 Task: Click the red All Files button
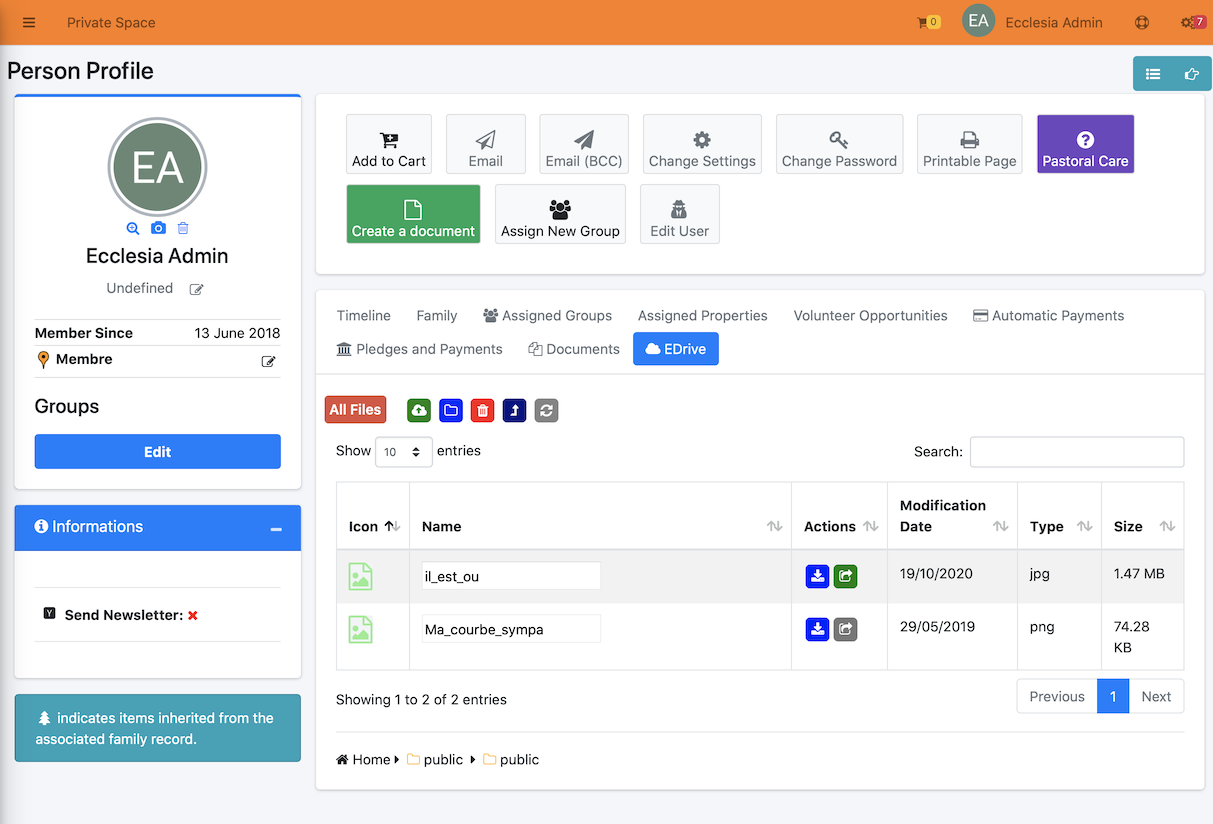355,410
